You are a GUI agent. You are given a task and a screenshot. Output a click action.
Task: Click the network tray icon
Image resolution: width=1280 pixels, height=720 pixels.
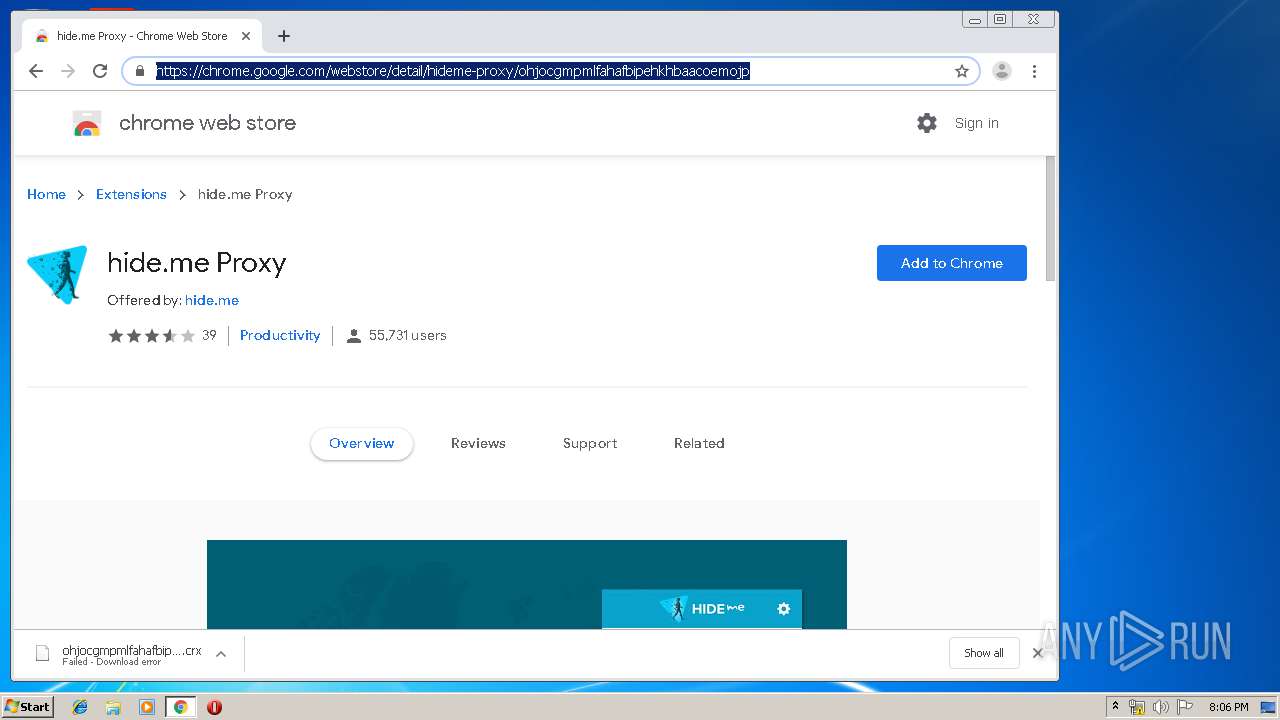click(1137, 707)
